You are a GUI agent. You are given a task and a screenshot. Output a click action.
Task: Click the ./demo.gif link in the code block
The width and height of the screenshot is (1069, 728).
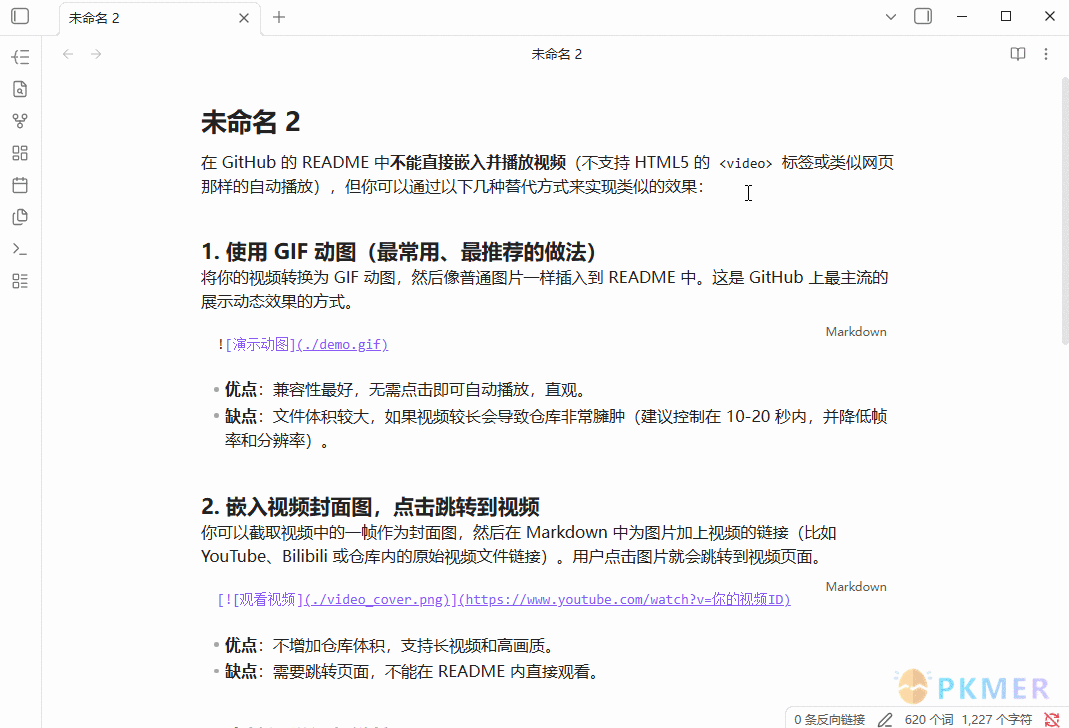coord(343,345)
